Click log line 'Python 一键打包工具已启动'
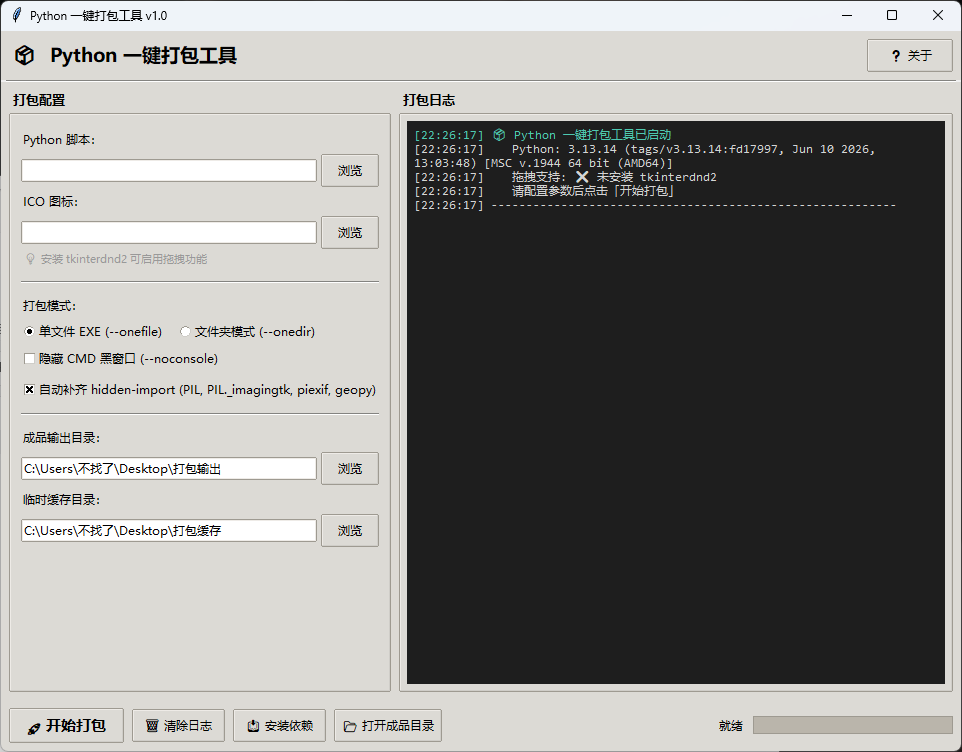 (592, 134)
